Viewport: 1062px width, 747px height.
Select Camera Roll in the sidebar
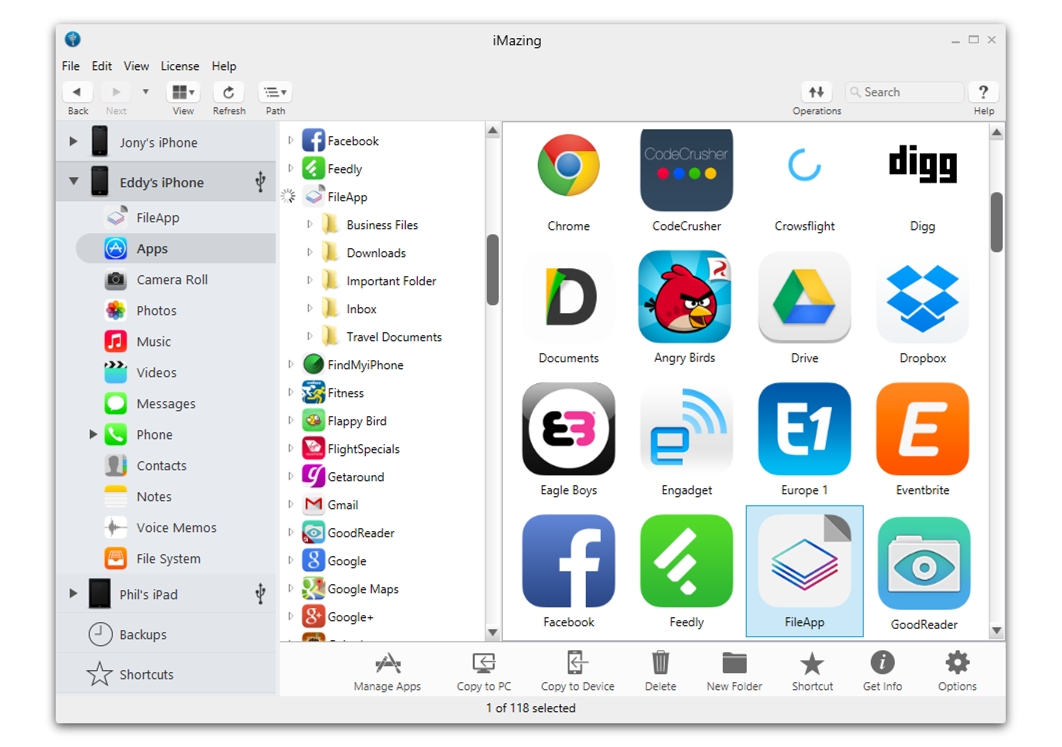coord(171,279)
